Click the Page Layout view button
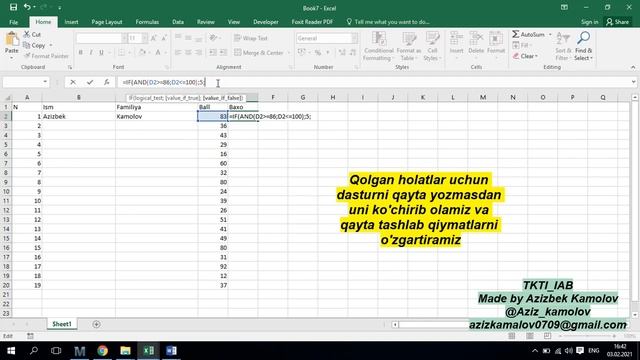Image resolution: width=640 pixels, height=360 pixels. pyautogui.click(x=529, y=336)
